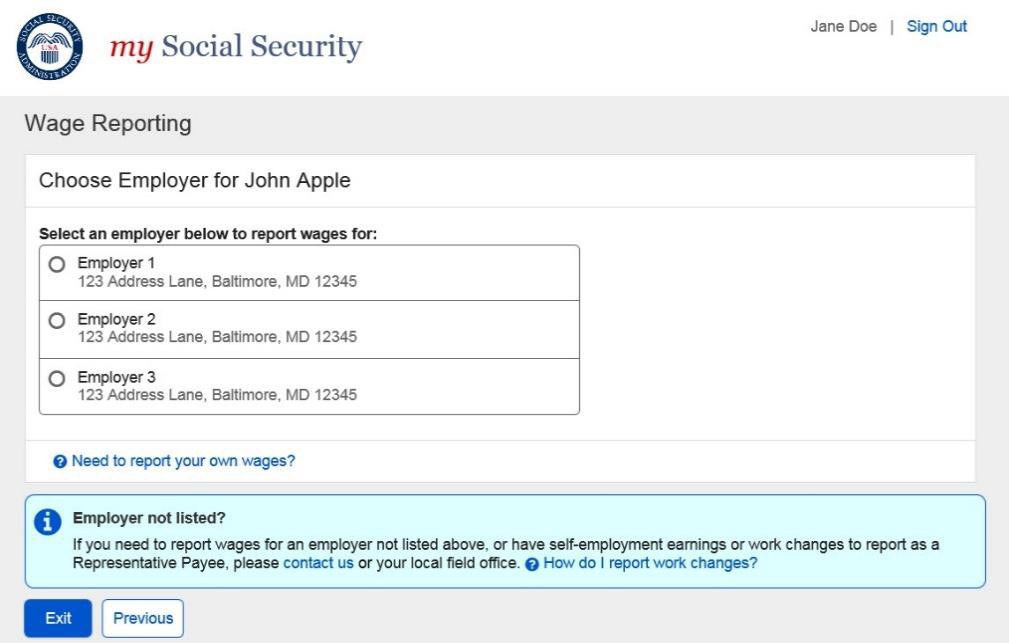The image size is (1009, 643).
Task: Click the "my Social Security" site title
Action: pos(236,47)
